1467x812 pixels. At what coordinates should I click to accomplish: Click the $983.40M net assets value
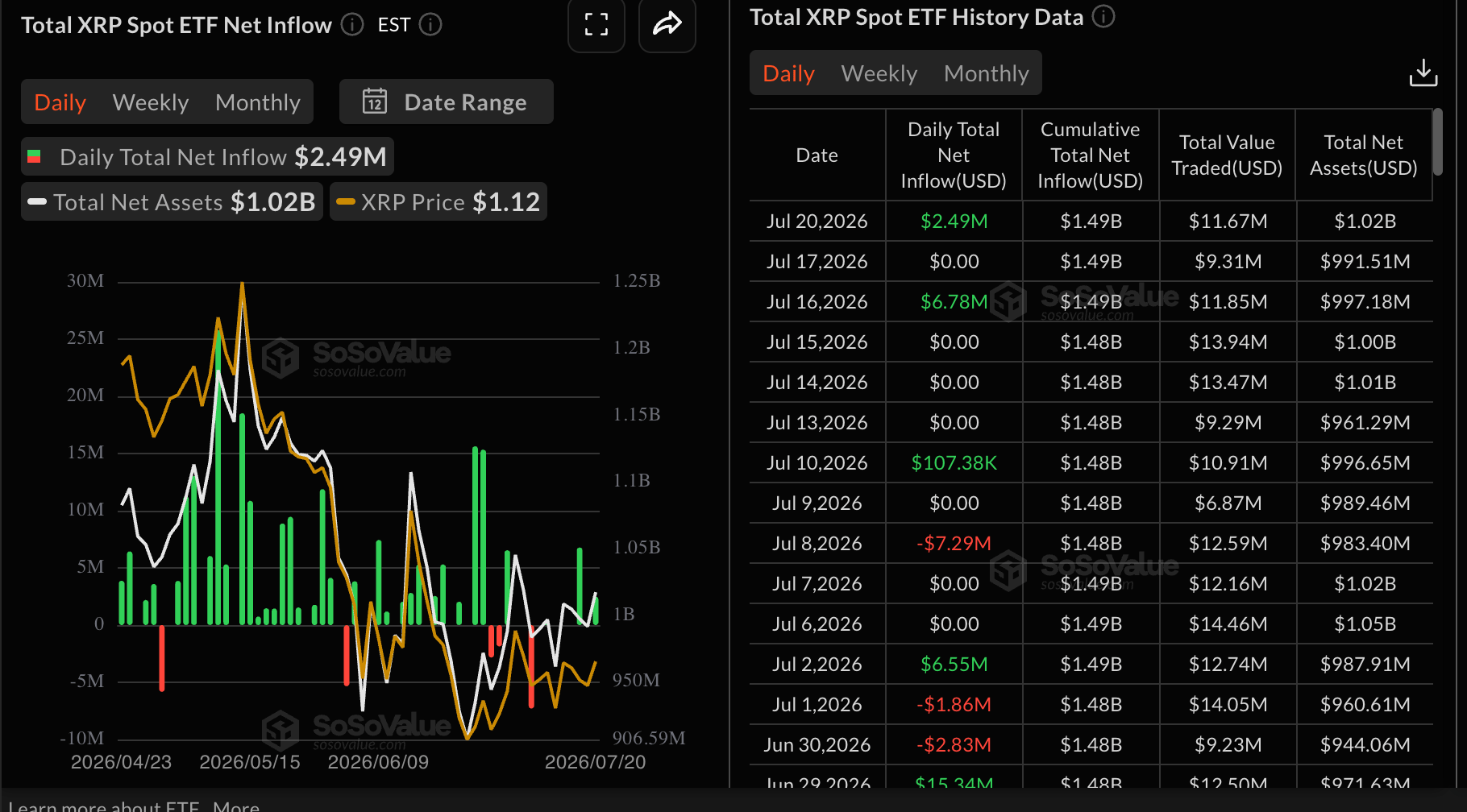pyautogui.click(x=1365, y=543)
